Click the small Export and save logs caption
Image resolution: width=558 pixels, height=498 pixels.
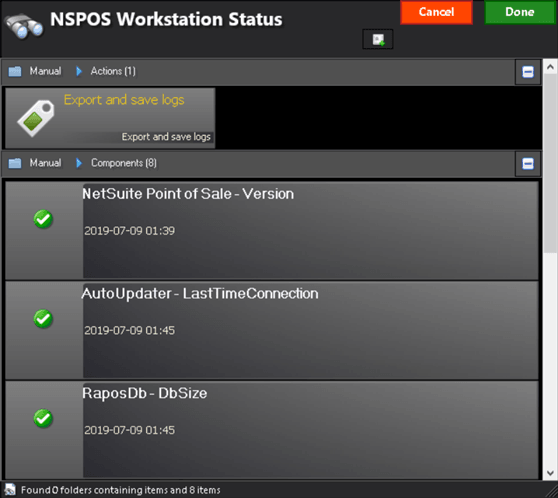pyautogui.click(x=166, y=137)
